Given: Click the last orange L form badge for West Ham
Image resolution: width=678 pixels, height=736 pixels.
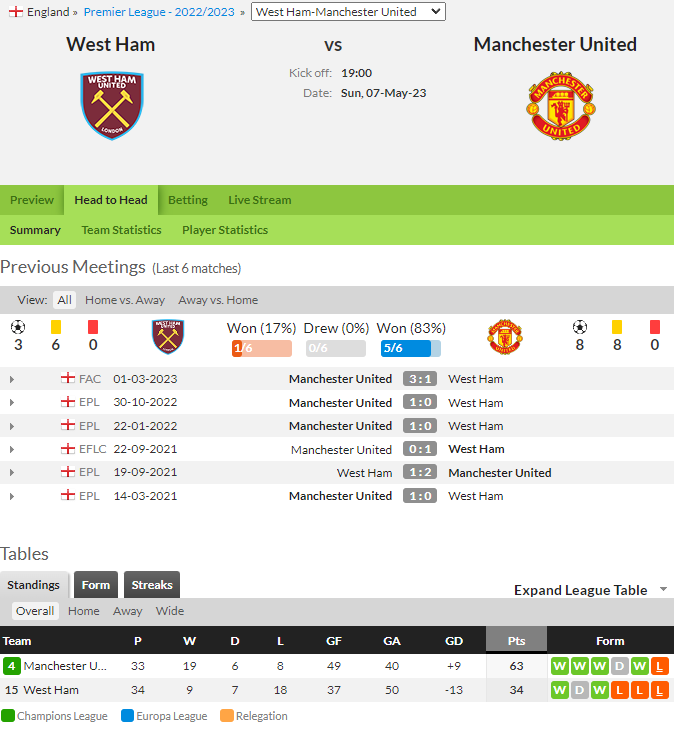Looking at the screenshot, I should 659,690.
